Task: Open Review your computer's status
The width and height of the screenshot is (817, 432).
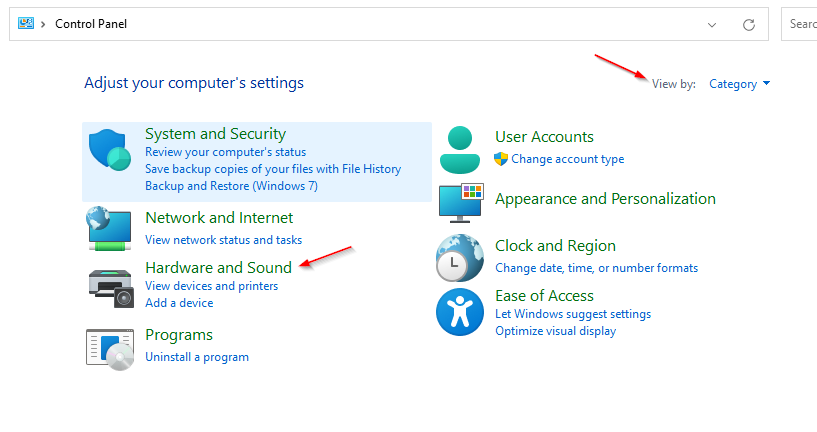Action: (225, 152)
